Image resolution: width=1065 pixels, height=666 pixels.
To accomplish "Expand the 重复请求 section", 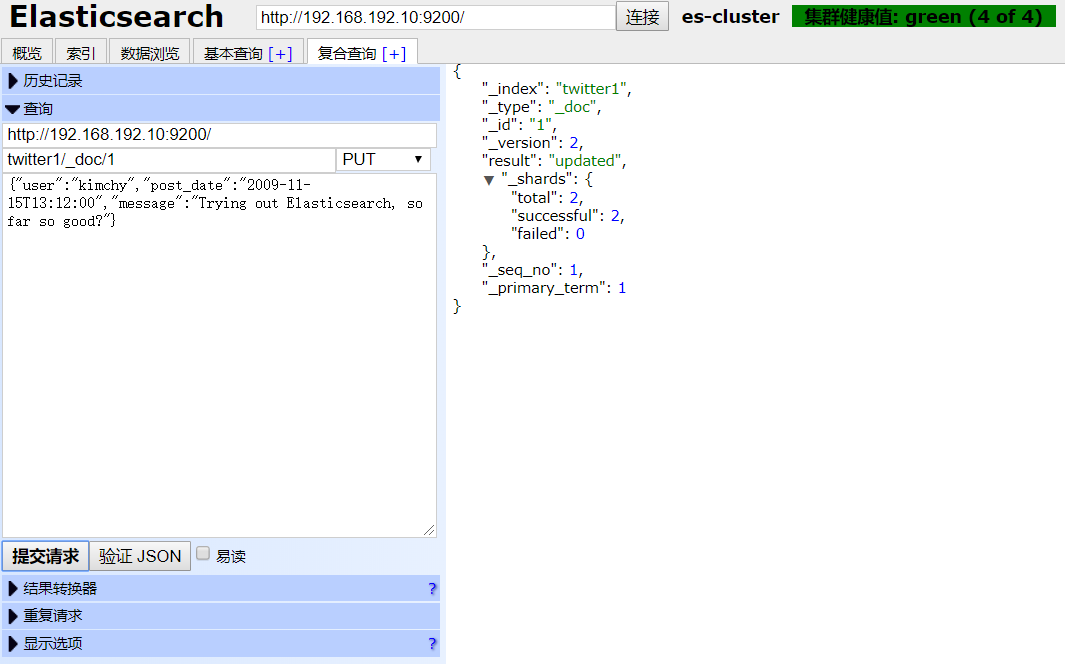I will point(221,616).
